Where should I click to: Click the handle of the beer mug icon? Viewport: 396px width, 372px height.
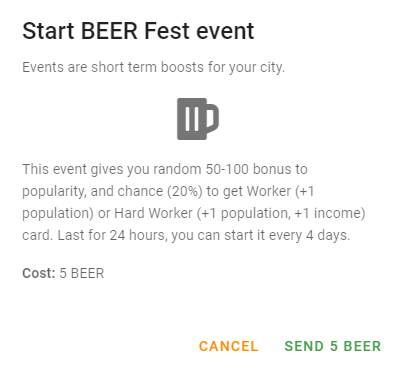[213, 117]
